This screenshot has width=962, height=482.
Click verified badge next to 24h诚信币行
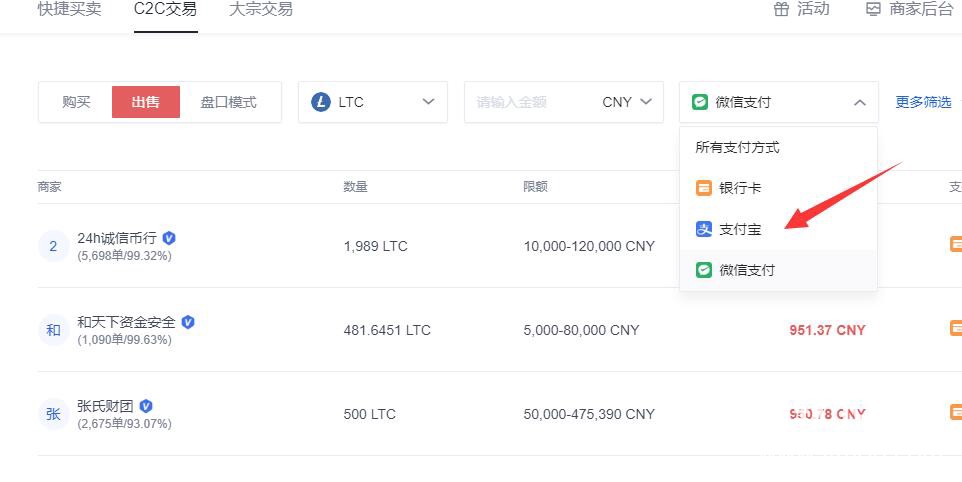point(169,238)
